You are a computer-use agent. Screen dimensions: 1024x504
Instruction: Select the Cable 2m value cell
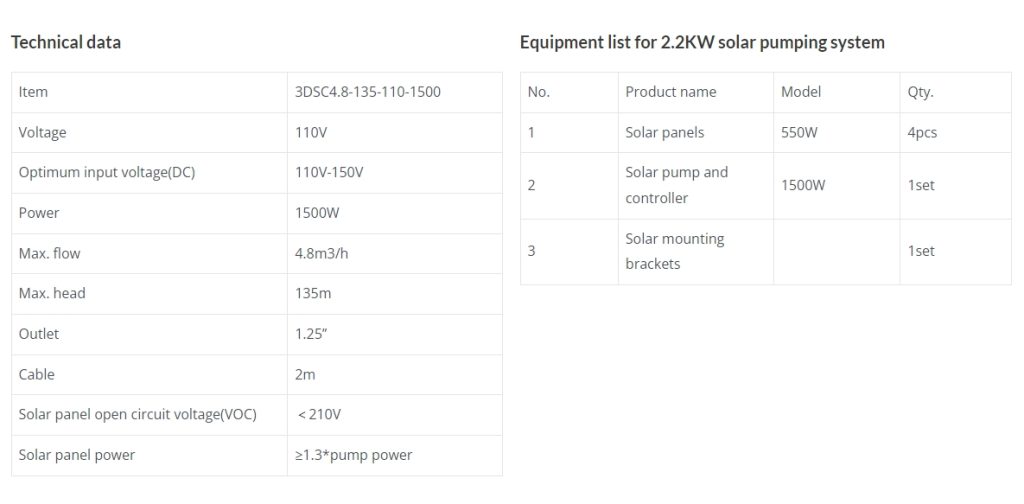point(394,375)
